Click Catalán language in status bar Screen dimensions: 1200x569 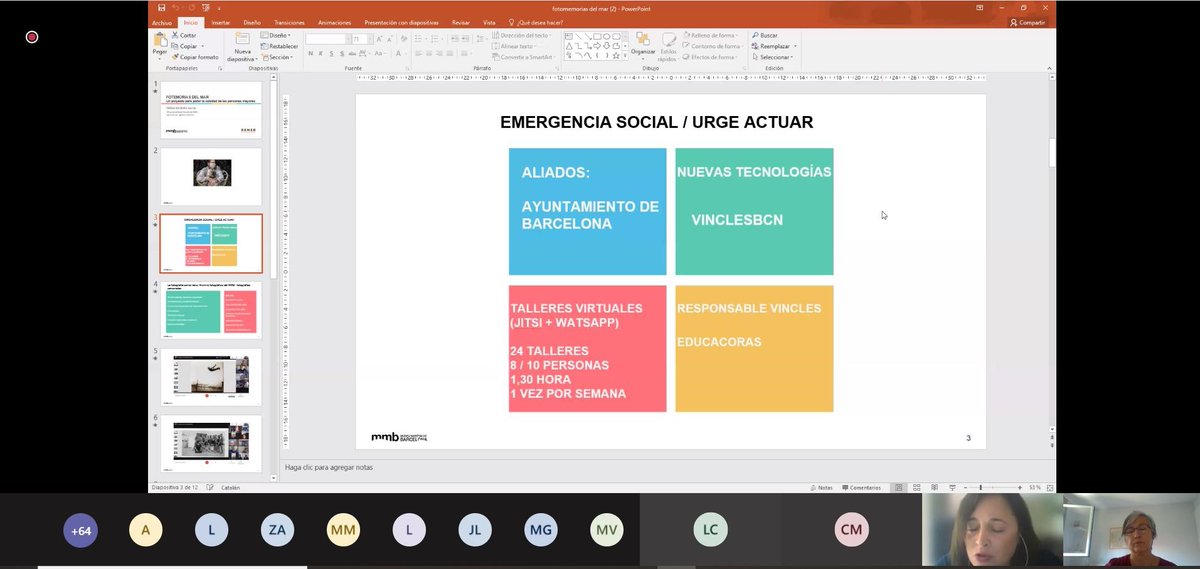coord(231,488)
